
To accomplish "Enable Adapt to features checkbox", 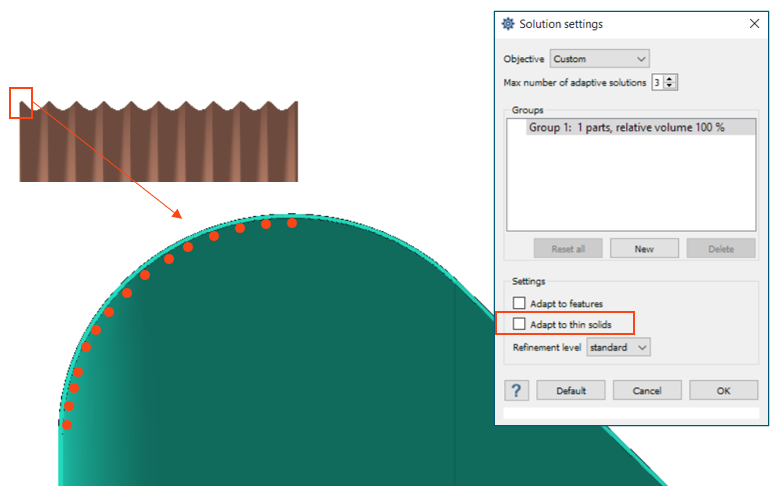I will [x=519, y=303].
